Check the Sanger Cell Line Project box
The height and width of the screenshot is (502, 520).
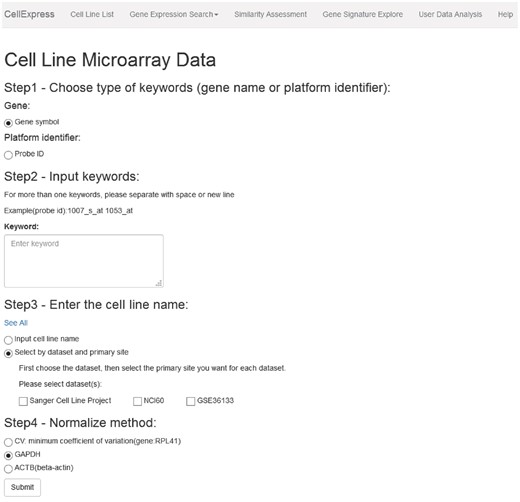click(x=23, y=401)
